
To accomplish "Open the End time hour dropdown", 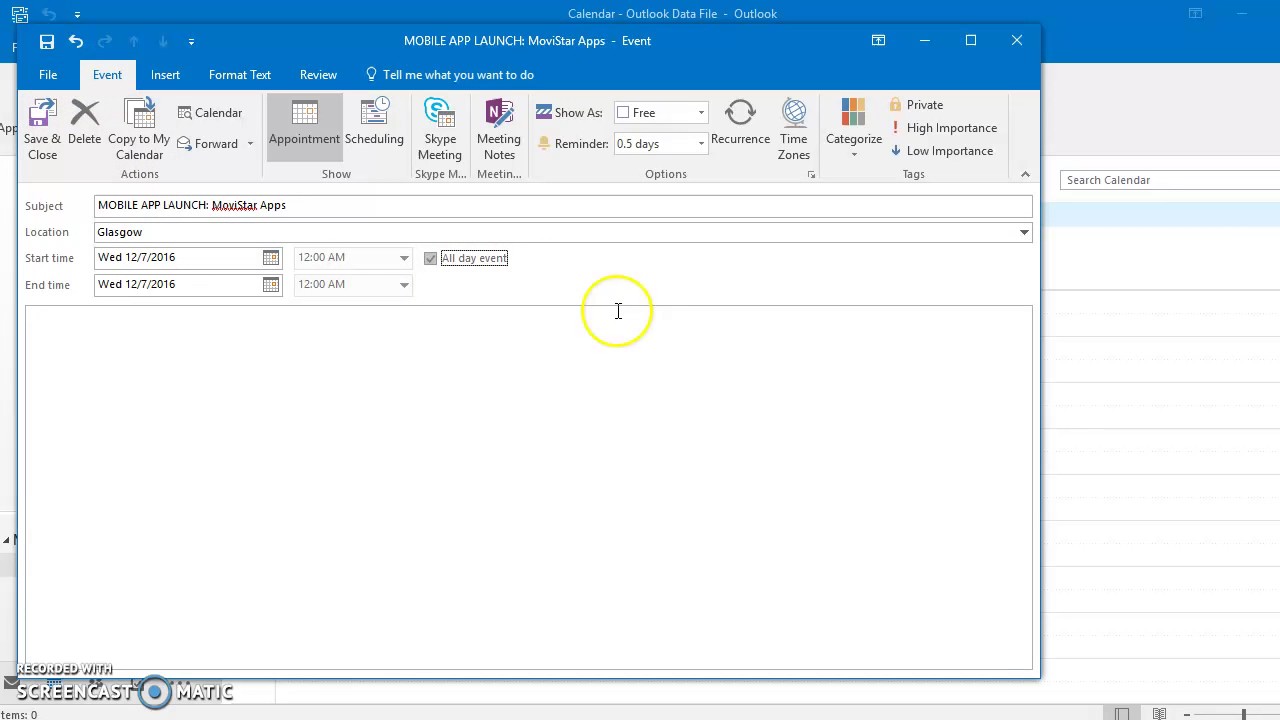I will 404,285.
